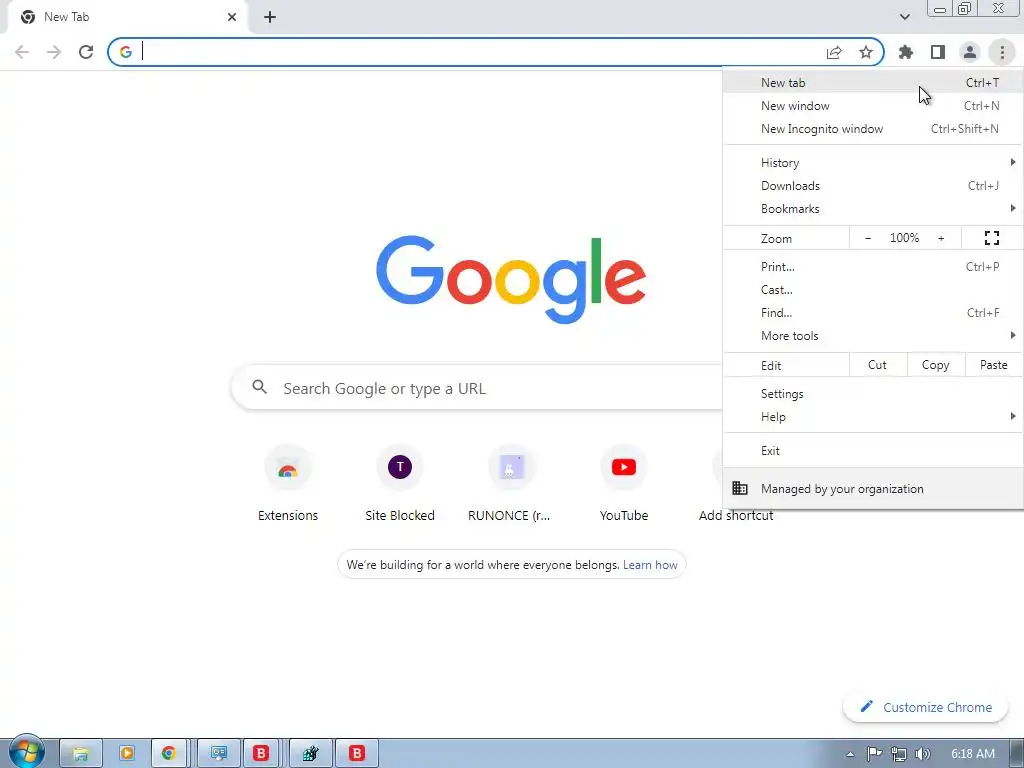Expand the Bookmarks submenu
The height and width of the screenshot is (768, 1024).
click(x=872, y=209)
